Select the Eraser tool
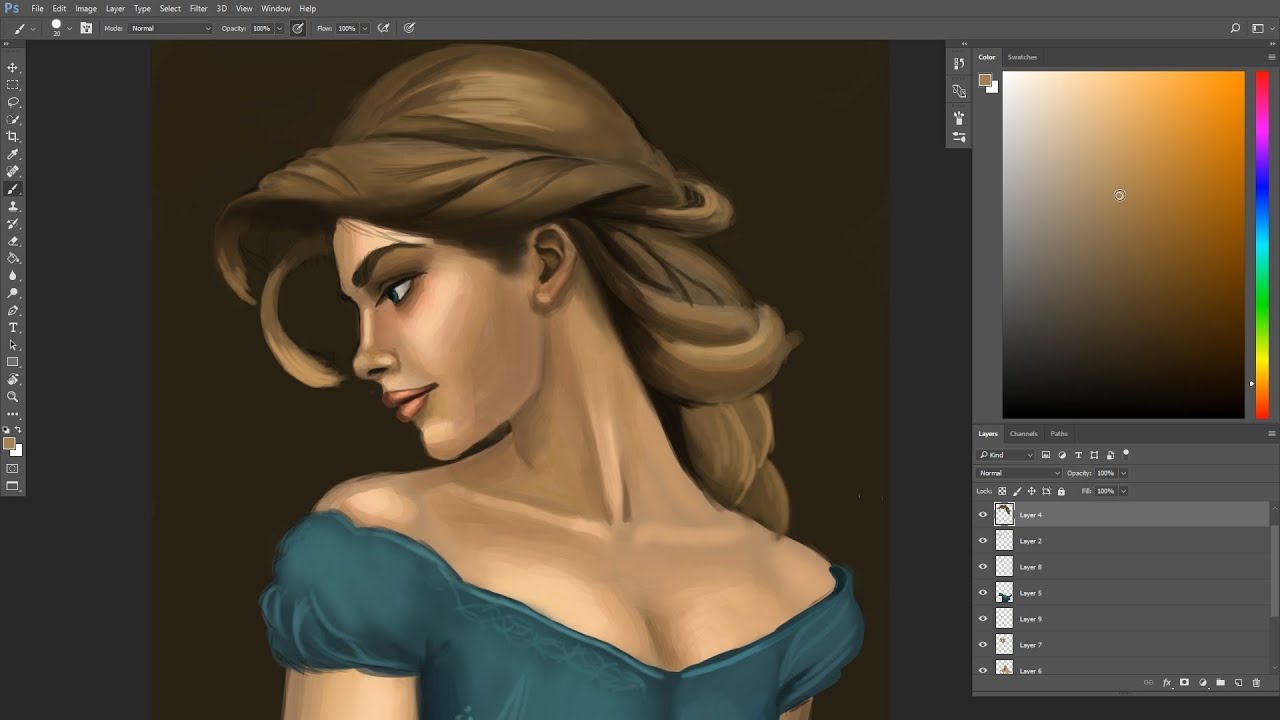1280x720 pixels. pos(13,241)
